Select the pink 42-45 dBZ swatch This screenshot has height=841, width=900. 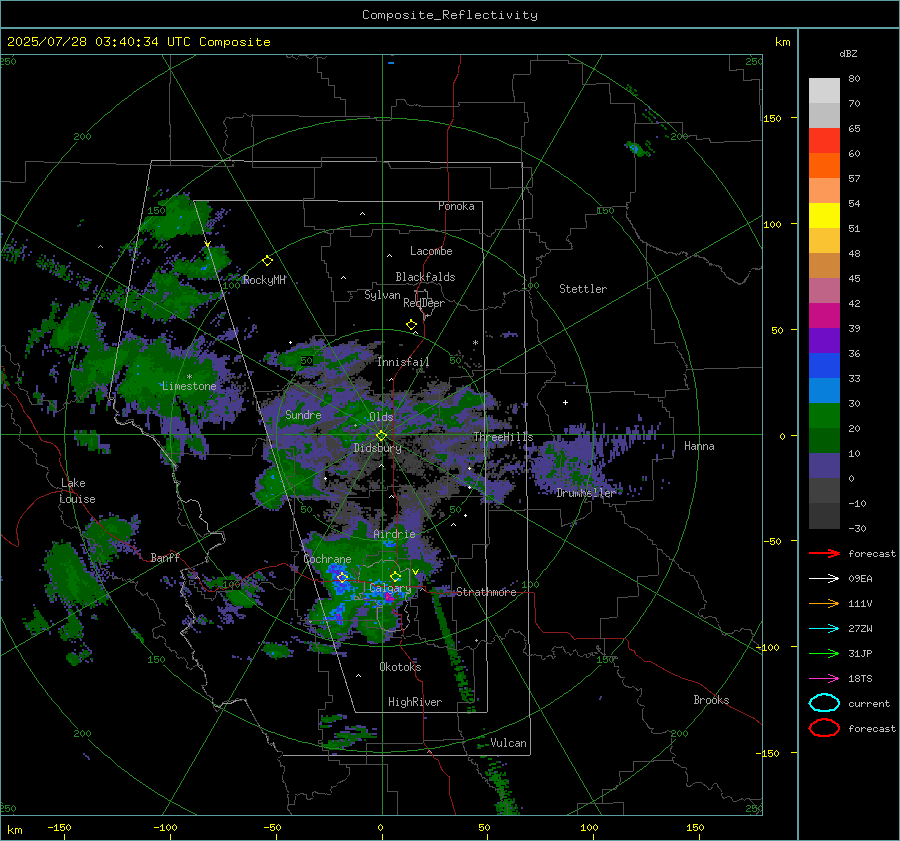pyautogui.click(x=824, y=290)
